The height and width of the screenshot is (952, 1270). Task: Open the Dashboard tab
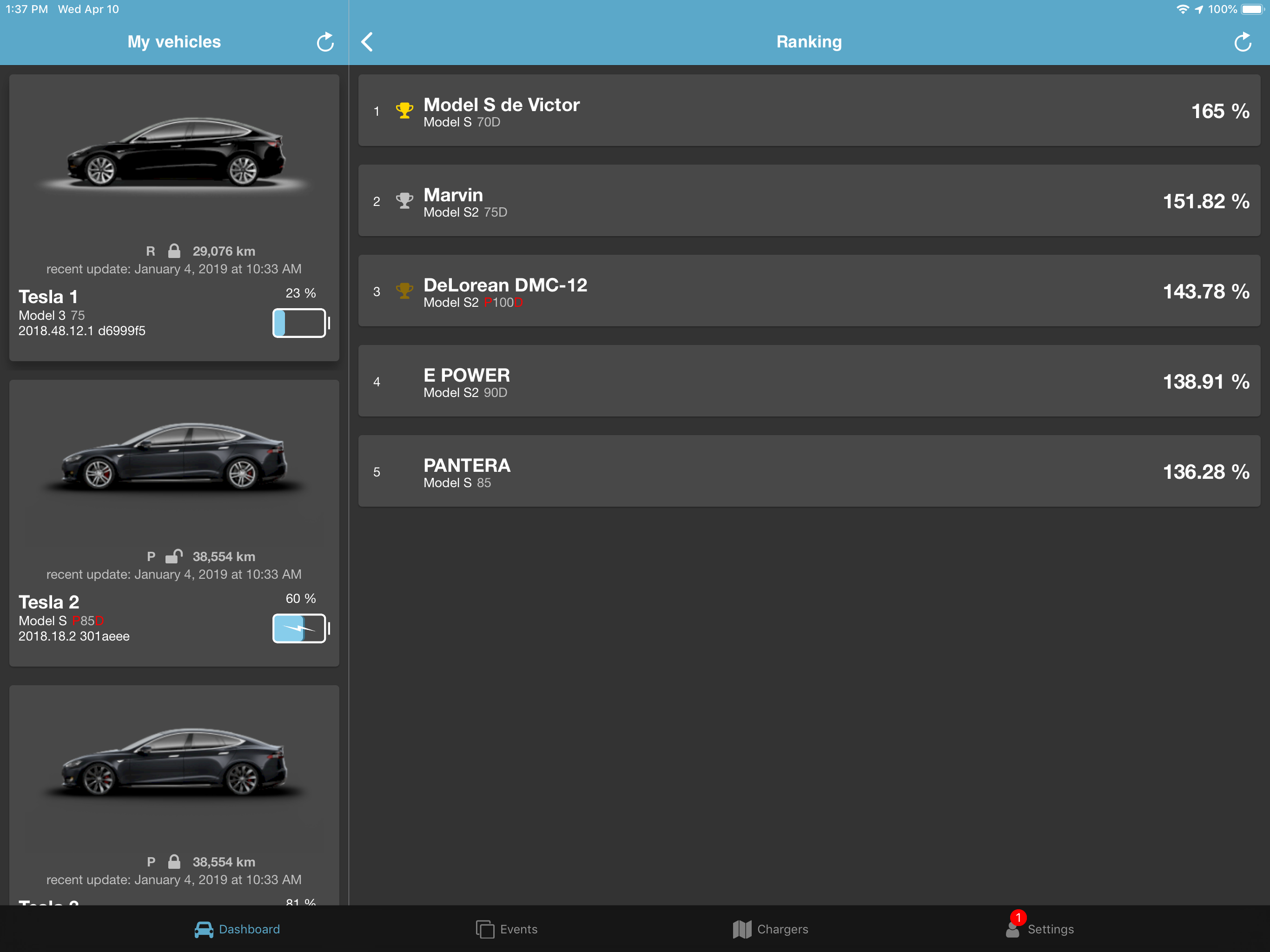(237, 929)
